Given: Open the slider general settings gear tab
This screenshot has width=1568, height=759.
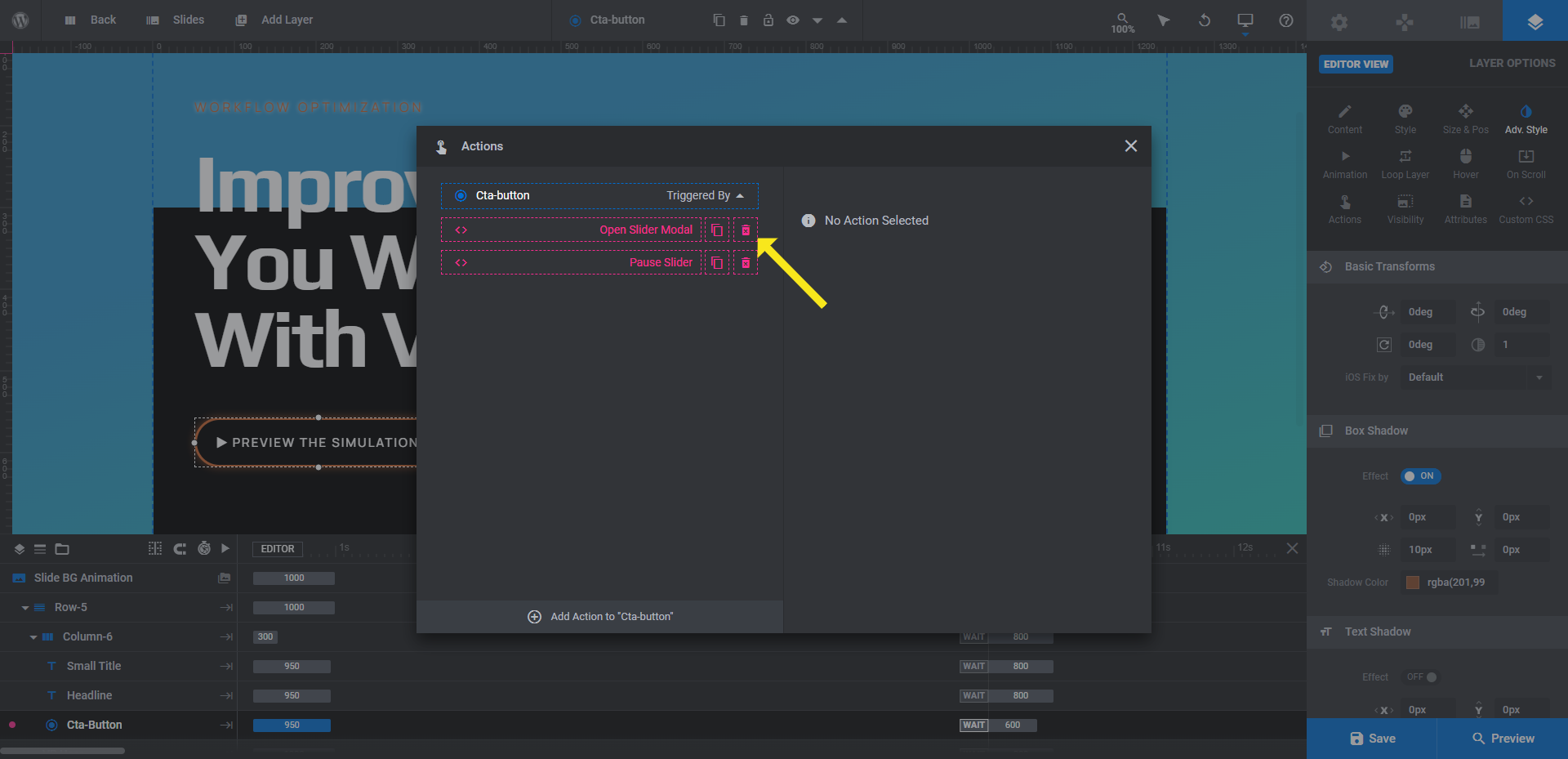Looking at the screenshot, I should [x=1339, y=22].
